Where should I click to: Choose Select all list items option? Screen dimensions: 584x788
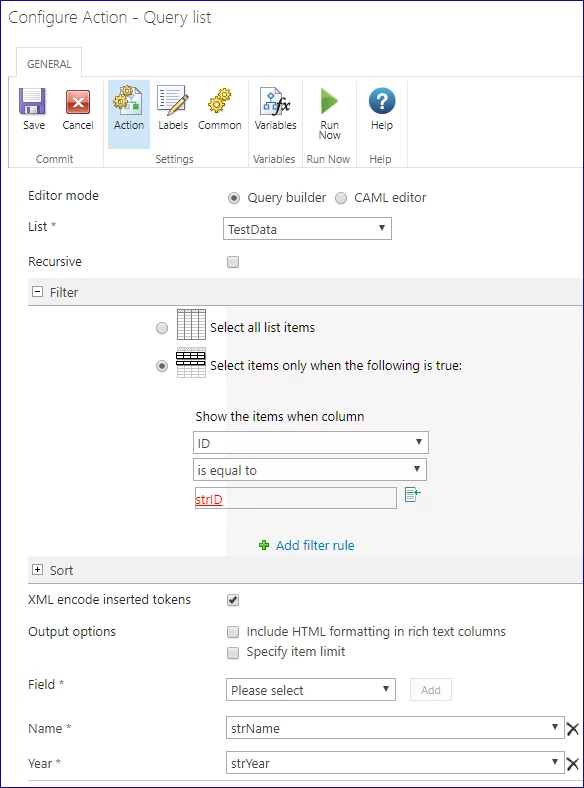(162, 328)
